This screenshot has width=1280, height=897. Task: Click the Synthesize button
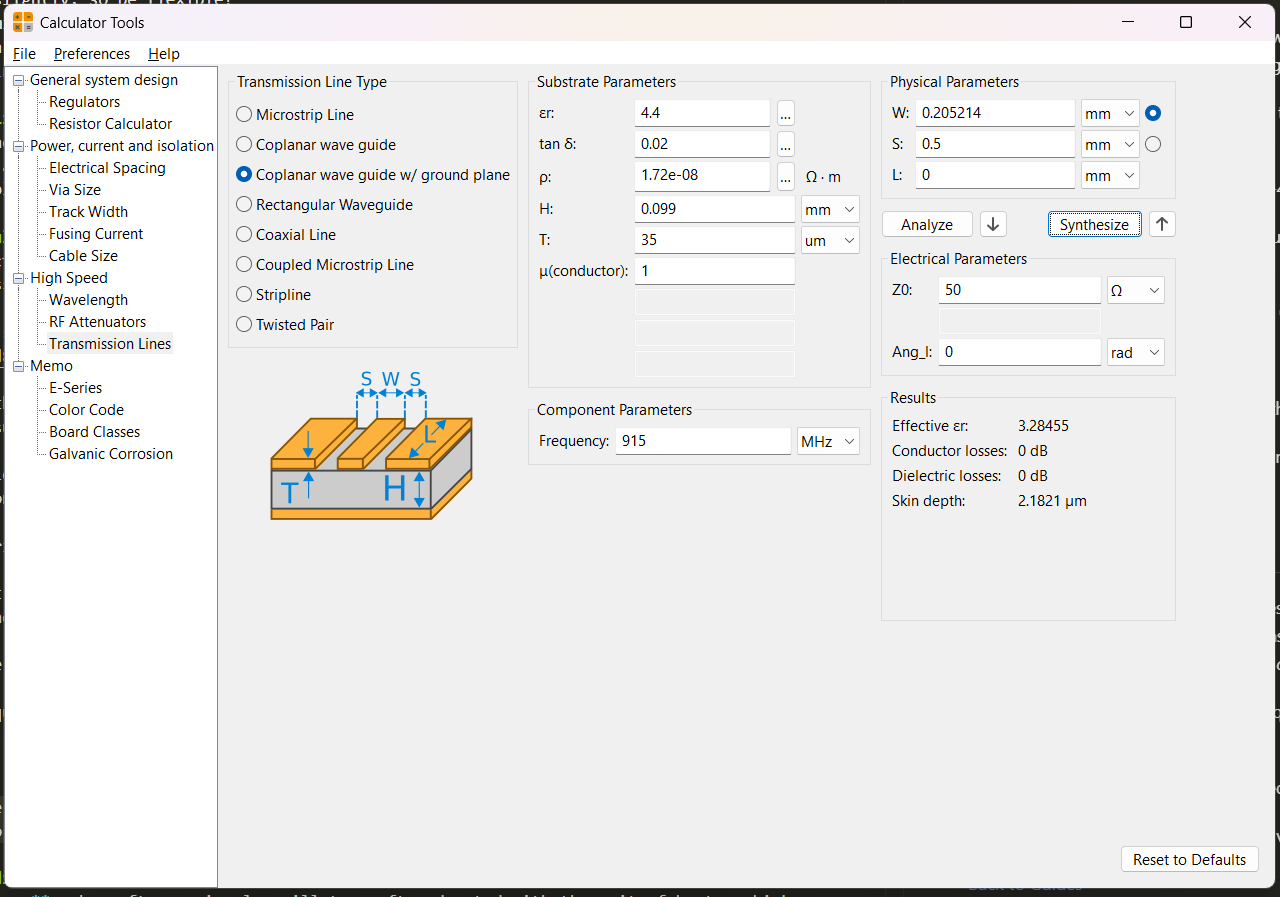(x=1094, y=224)
